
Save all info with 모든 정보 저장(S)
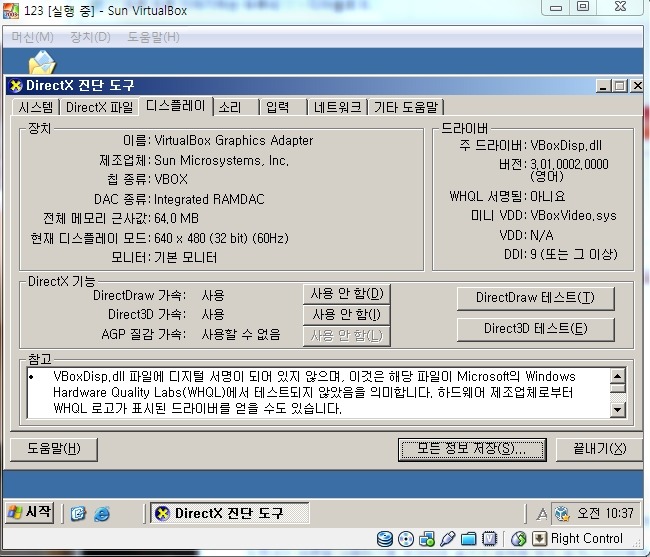click(x=472, y=449)
